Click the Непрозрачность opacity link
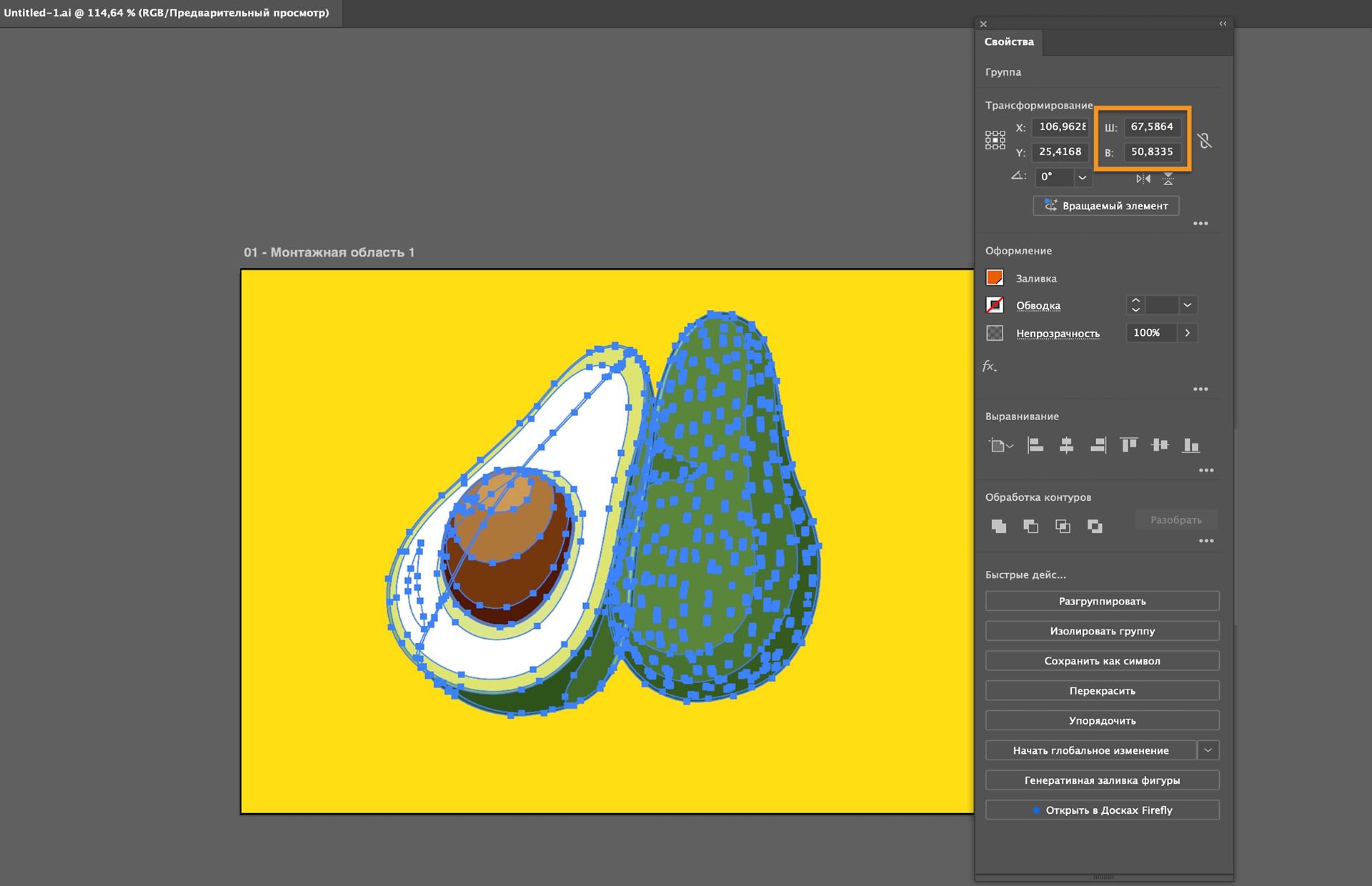This screenshot has height=886, width=1372. 1058,334
